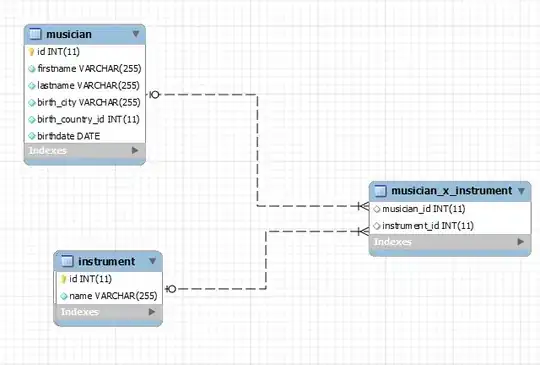This screenshot has width=540, height=365.
Task: Select the 'firstname VARCHAR(255)' column
Action: (x=84, y=69)
